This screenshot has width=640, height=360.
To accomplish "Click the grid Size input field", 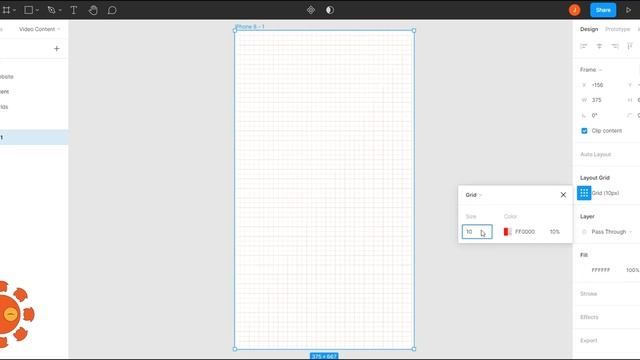I will point(477,232).
